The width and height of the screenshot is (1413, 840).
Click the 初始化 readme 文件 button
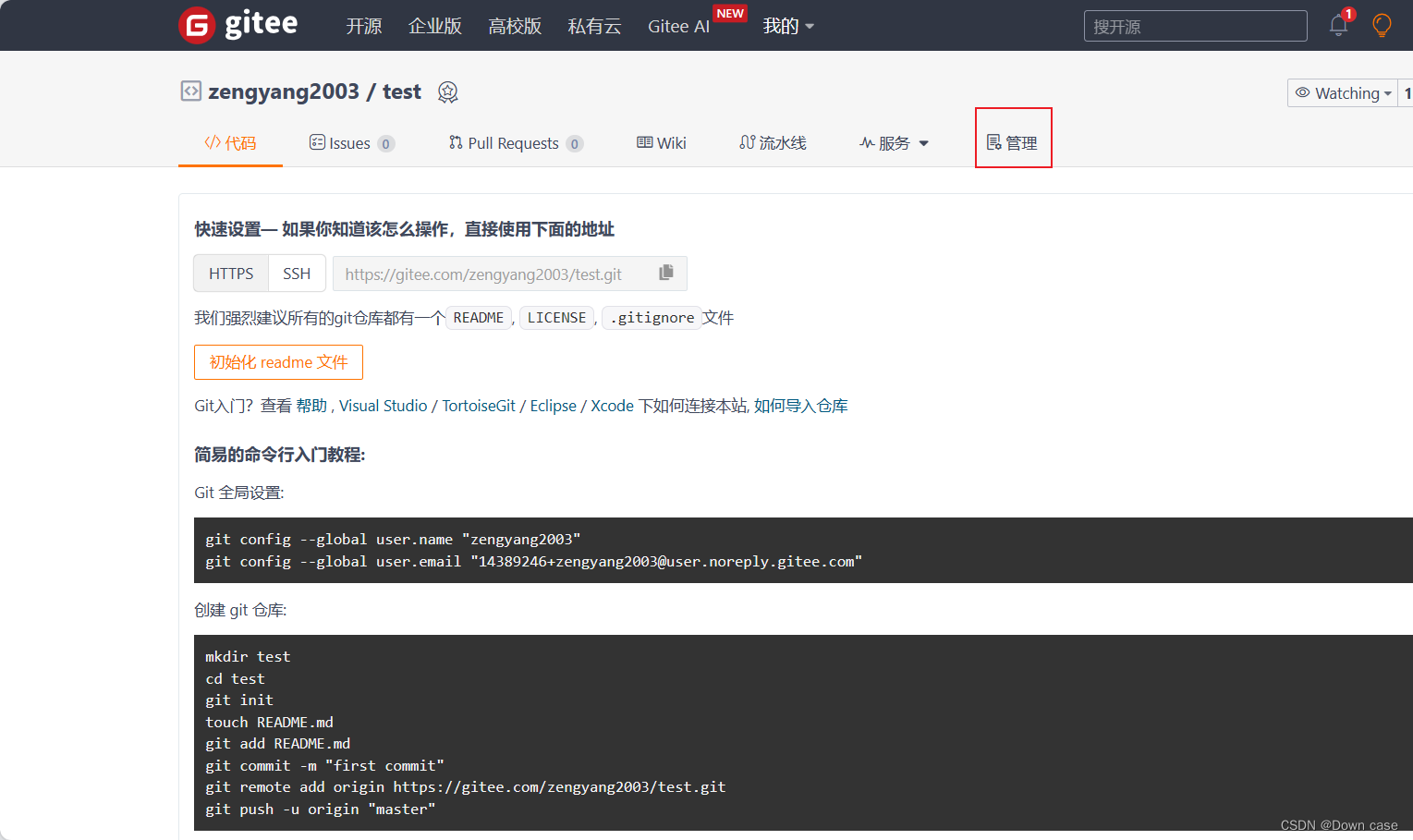(x=278, y=362)
